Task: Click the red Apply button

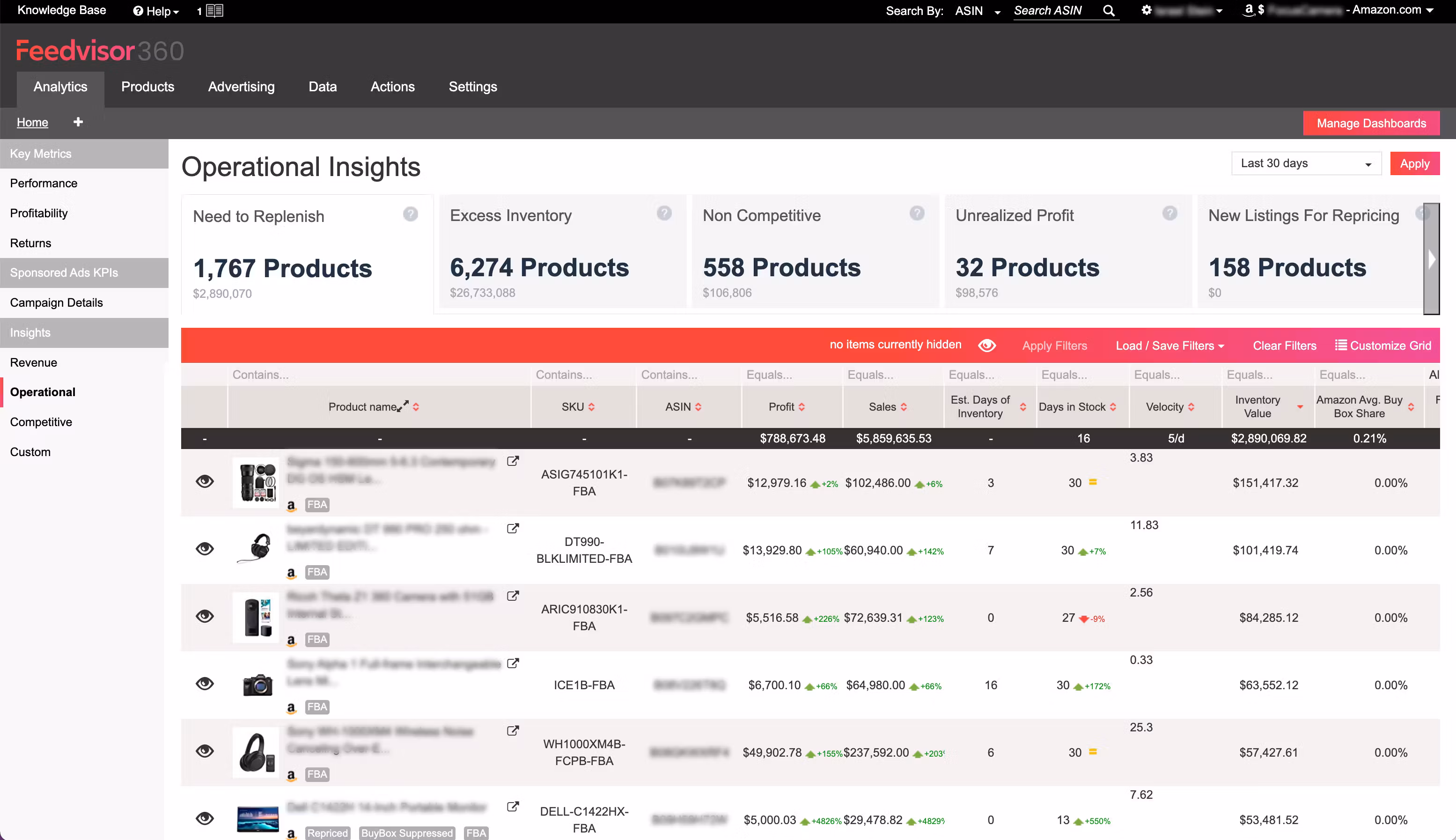Action: pyautogui.click(x=1414, y=163)
